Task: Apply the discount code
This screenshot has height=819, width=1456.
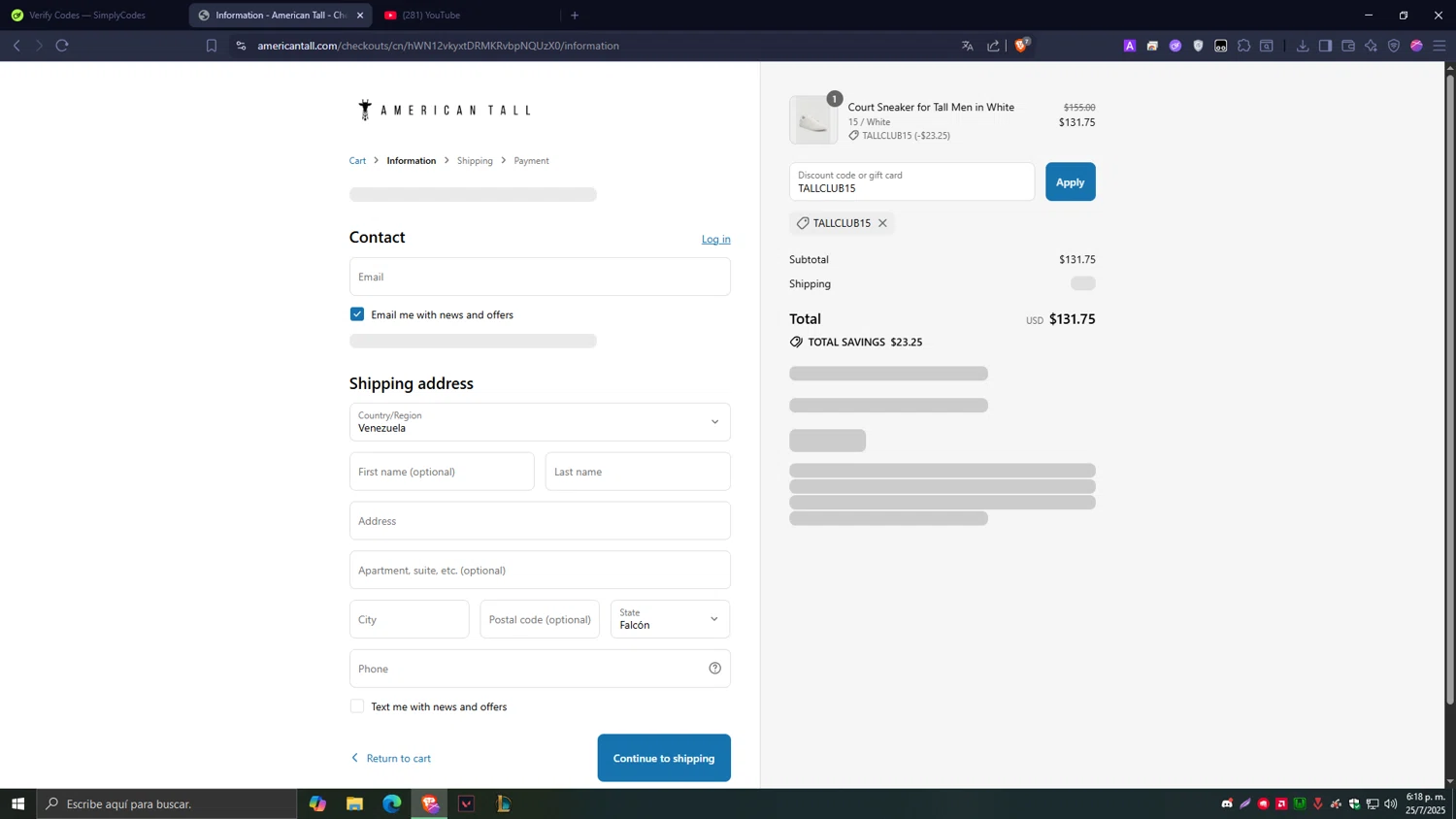Action: click(x=1070, y=181)
